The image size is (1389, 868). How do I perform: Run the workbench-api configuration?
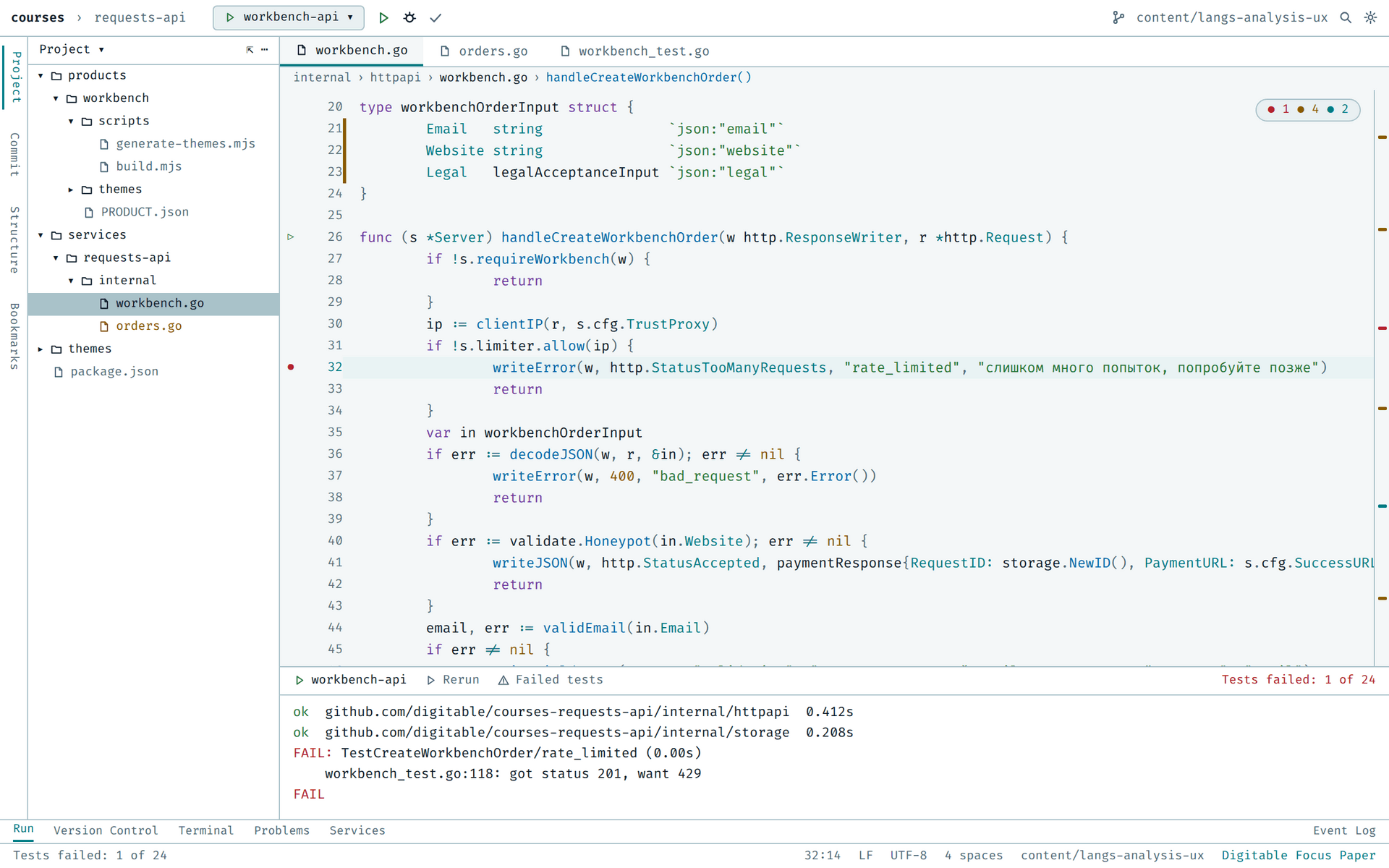coord(383,17)
